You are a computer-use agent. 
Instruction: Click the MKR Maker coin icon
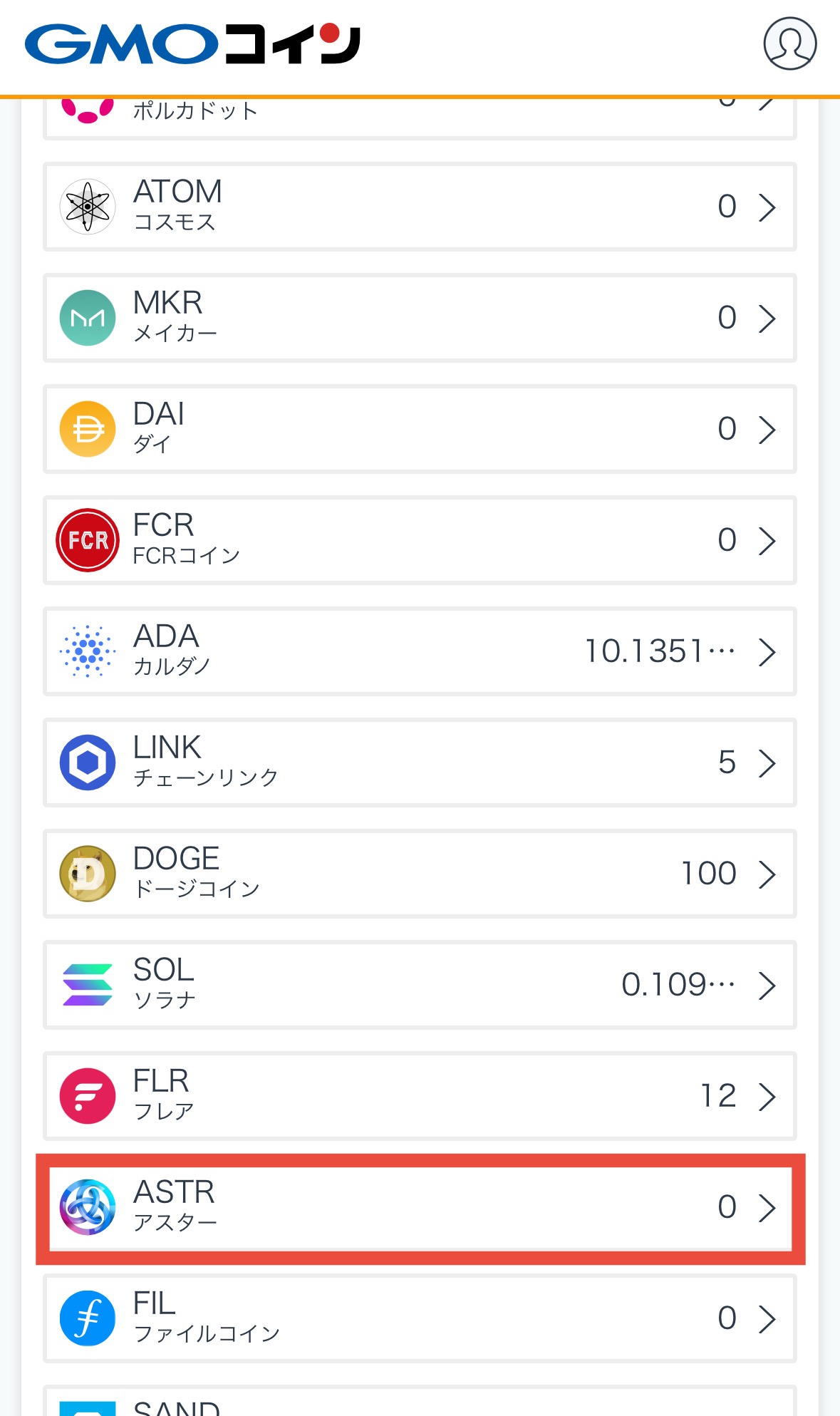point(88,318)
